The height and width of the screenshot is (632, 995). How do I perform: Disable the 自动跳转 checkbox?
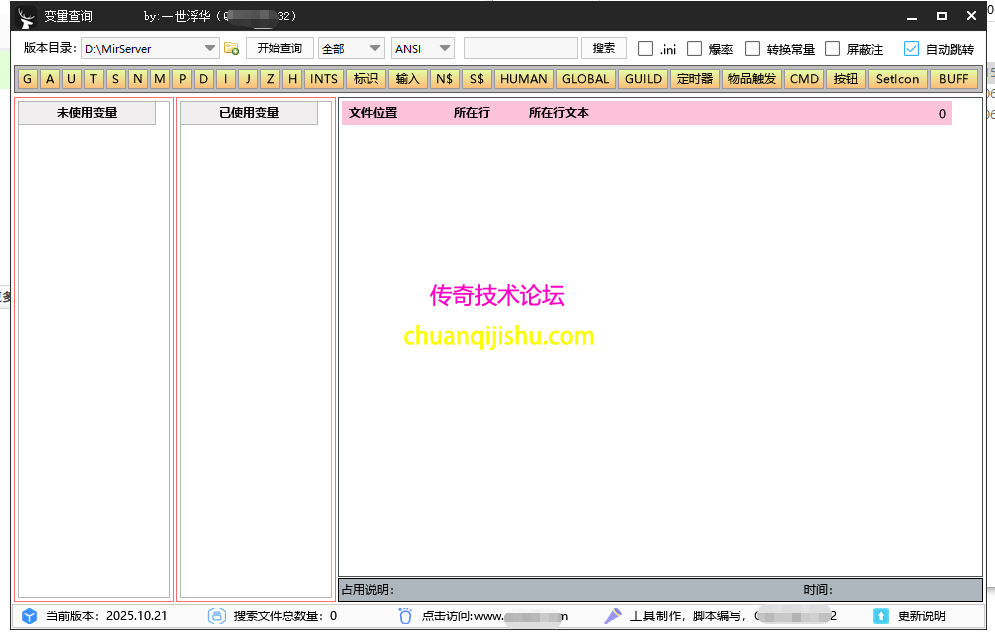tap(911, 48)
